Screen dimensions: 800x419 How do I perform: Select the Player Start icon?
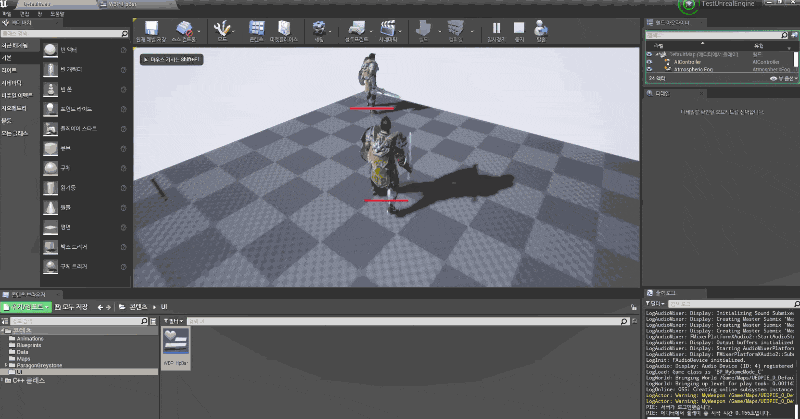pos(50,129)
